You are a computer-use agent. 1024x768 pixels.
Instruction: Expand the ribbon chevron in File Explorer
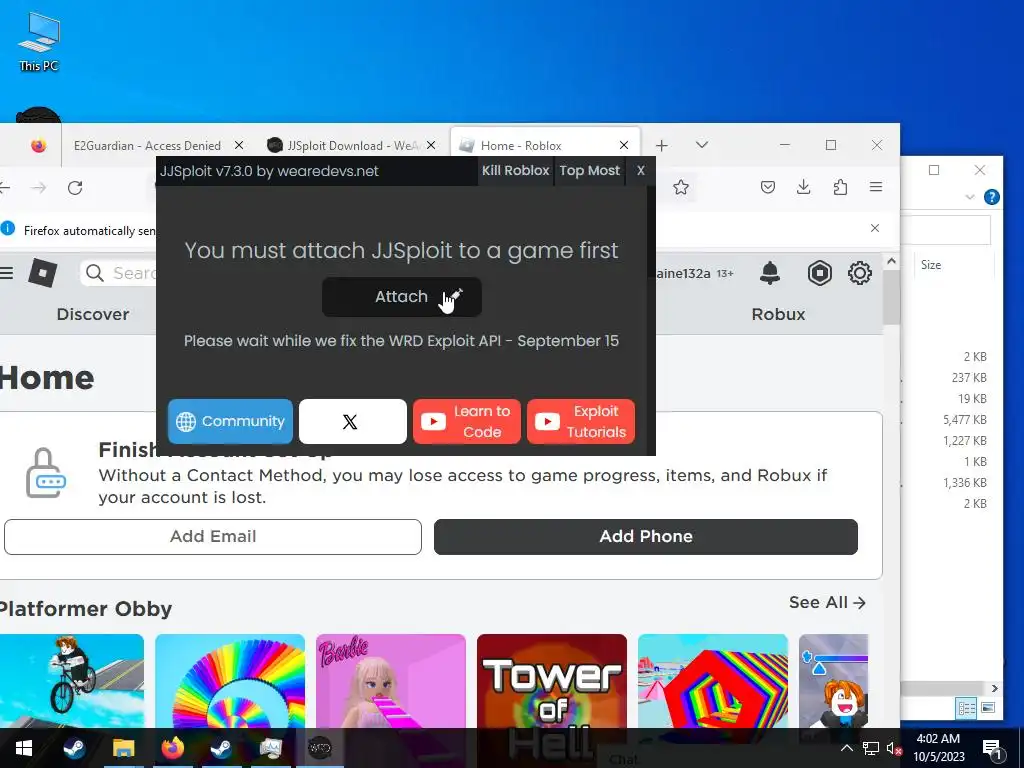coord(970,197)
